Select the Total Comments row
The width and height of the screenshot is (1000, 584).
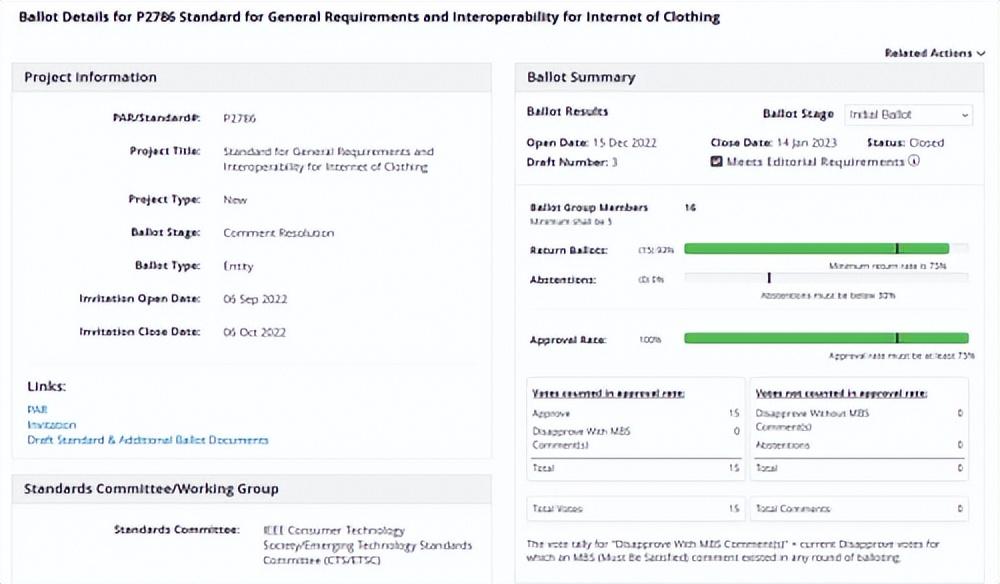click(861, 509)
